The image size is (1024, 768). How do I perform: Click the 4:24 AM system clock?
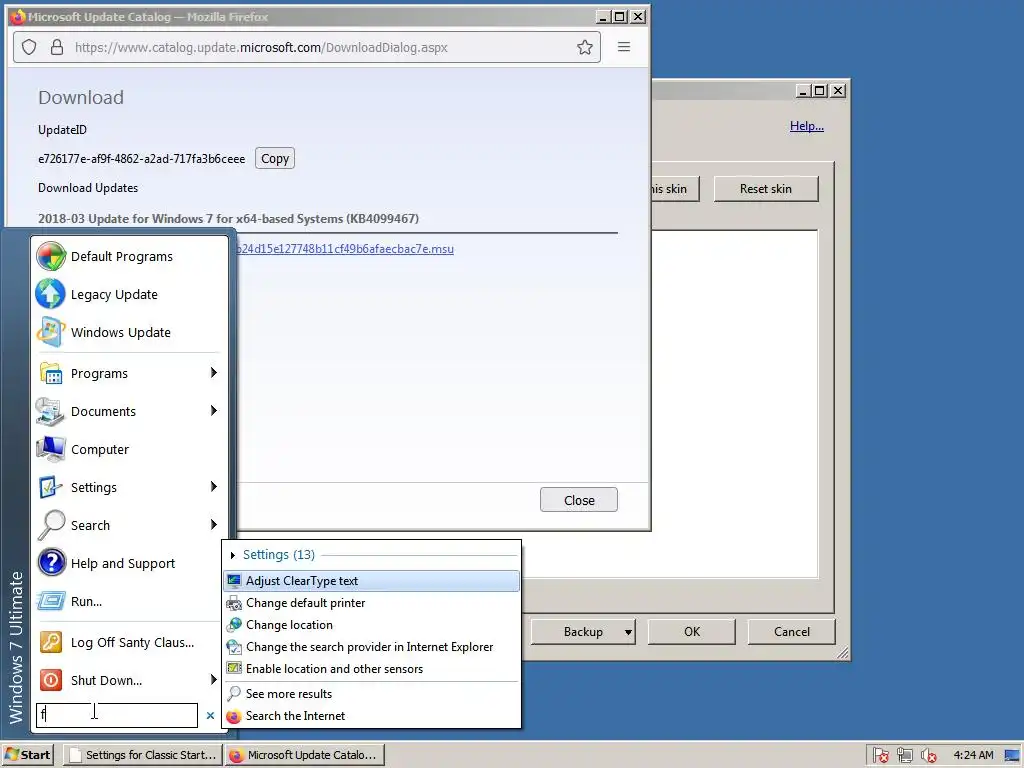point(973,755)
